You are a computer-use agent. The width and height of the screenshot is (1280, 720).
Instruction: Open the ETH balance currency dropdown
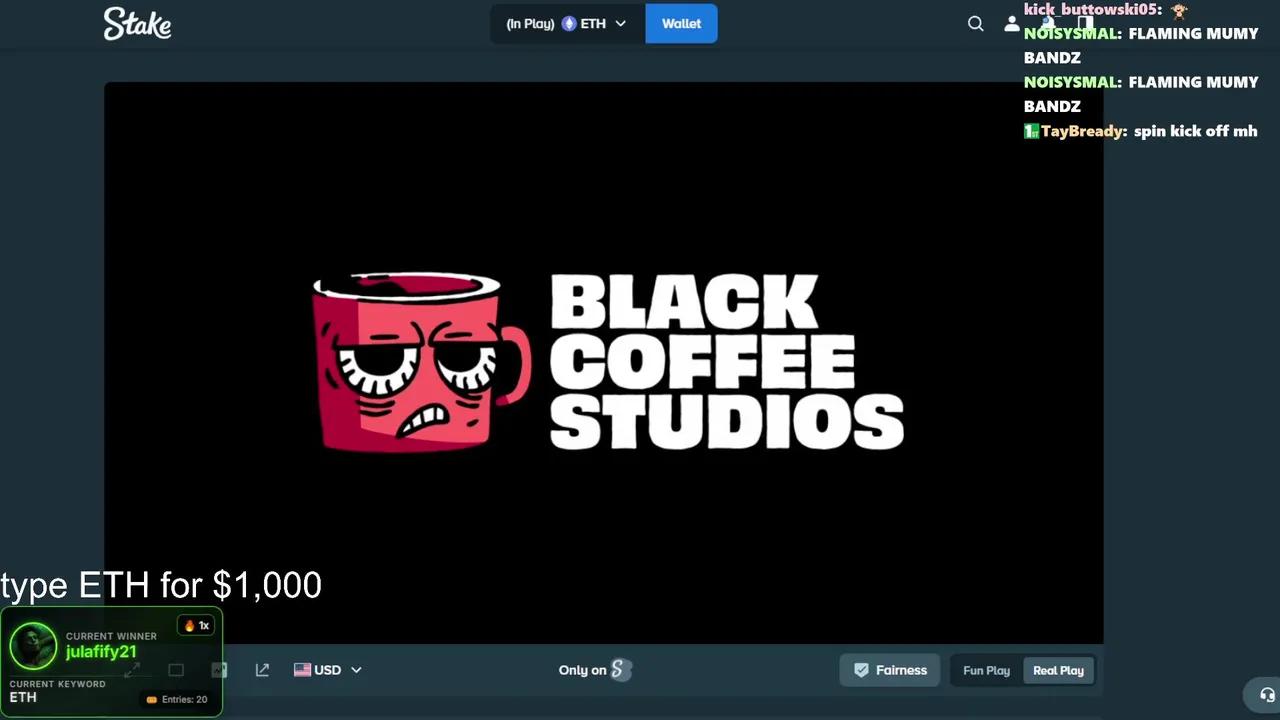tap(566, 24)
